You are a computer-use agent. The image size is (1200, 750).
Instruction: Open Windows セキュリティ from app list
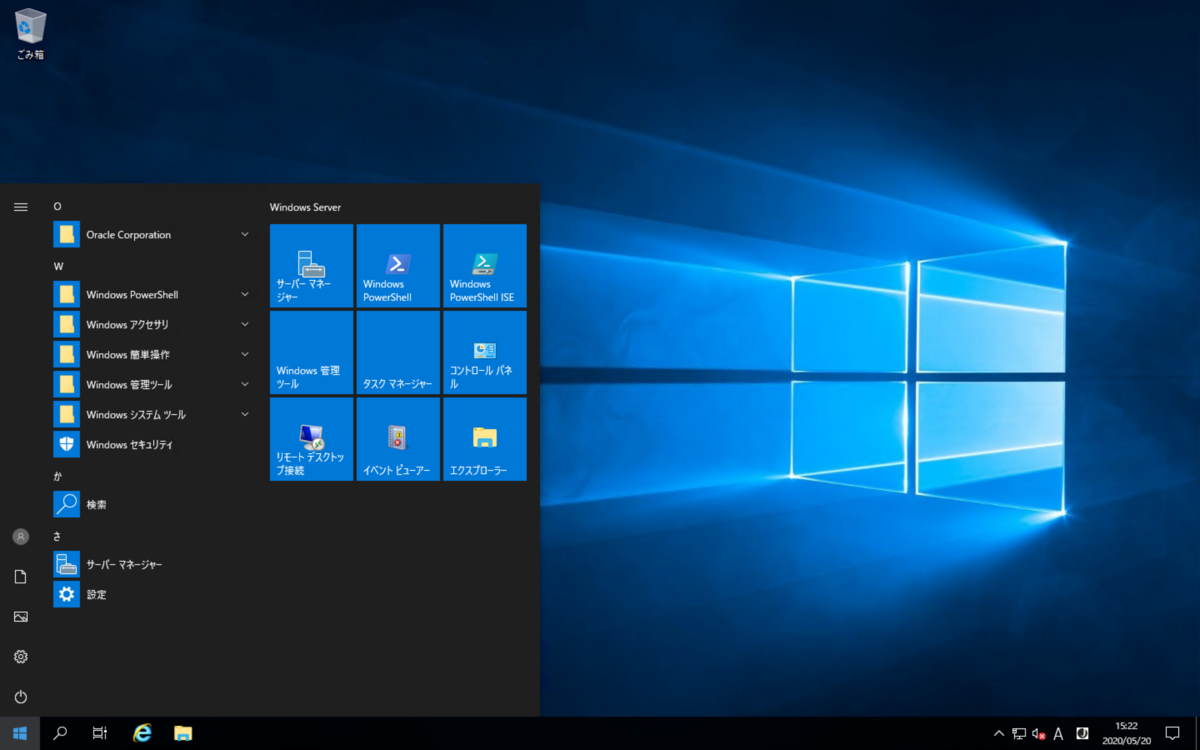click(x=153, y=445)
